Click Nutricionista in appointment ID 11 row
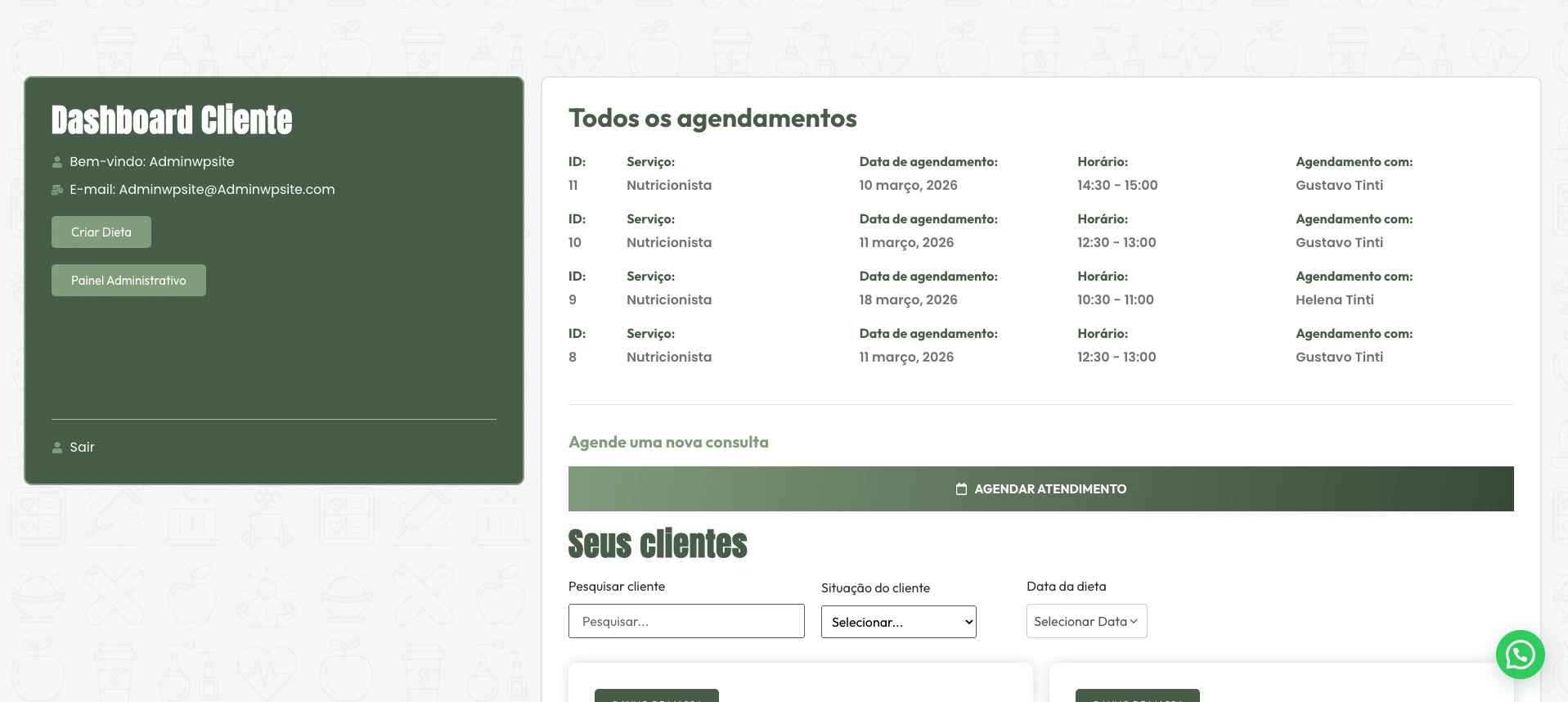Screen dimensions: 1568x702 (x=669, y=185)
